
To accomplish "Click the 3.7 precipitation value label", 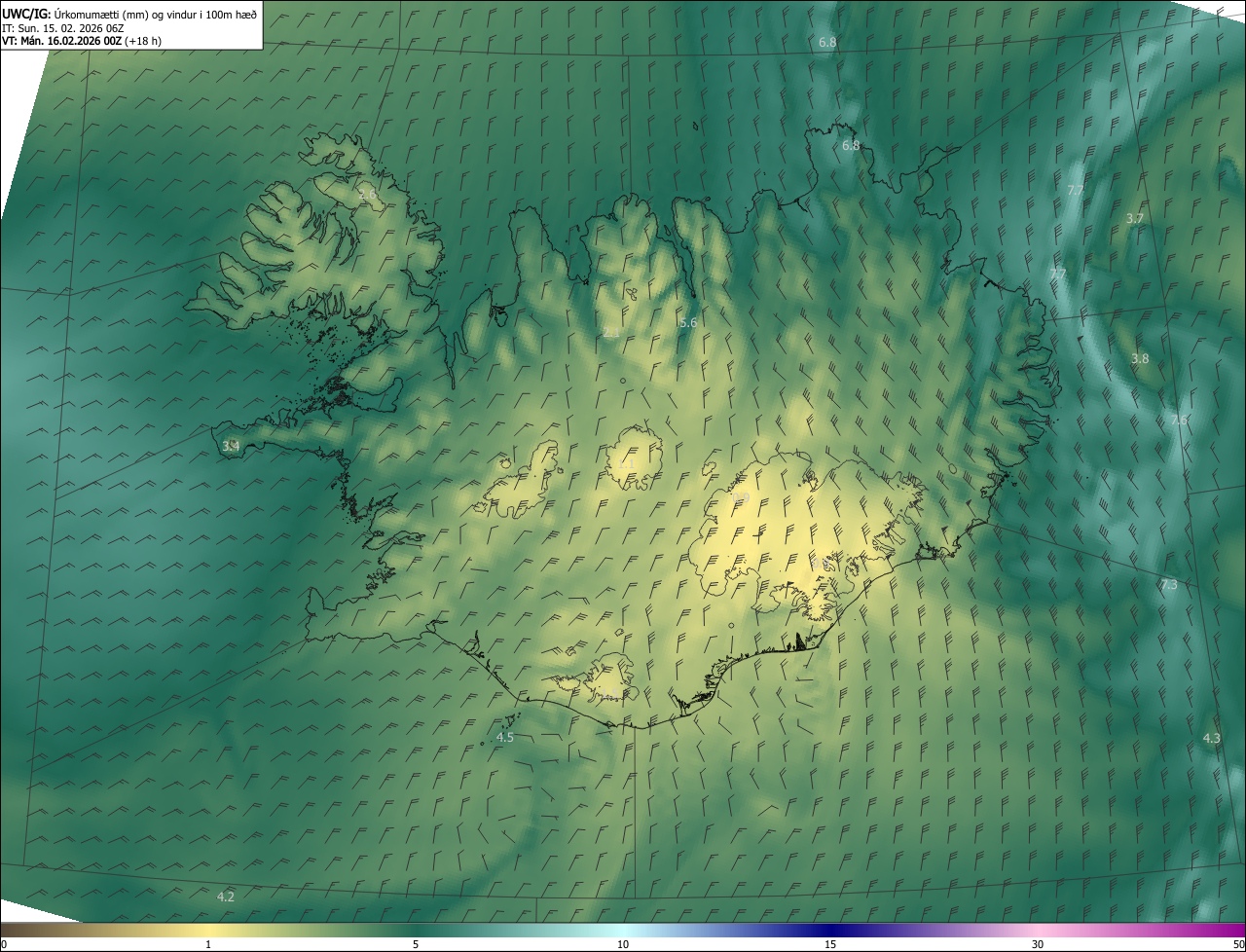I will 1134,219.
